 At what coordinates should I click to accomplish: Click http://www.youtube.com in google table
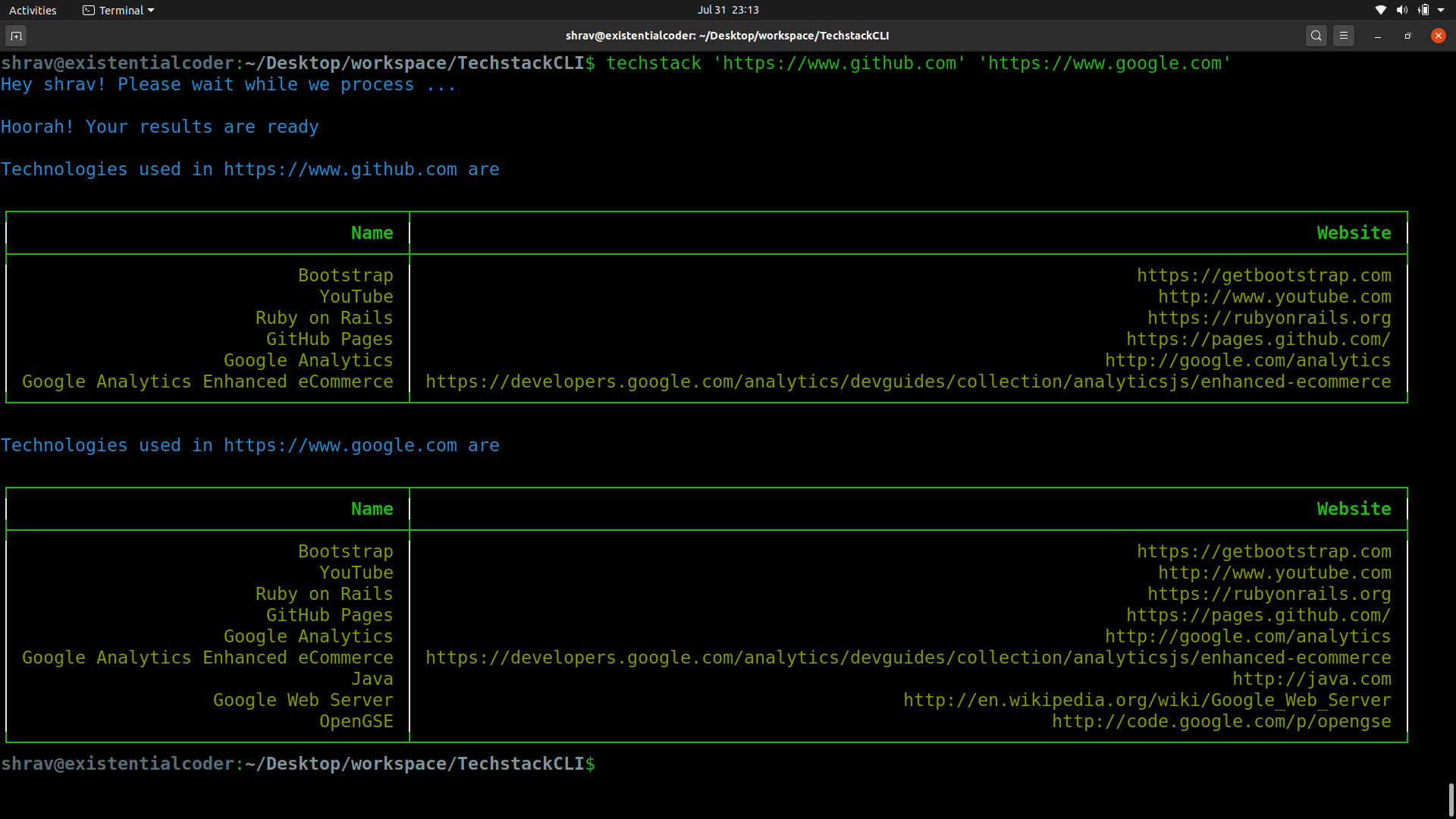1275,573
